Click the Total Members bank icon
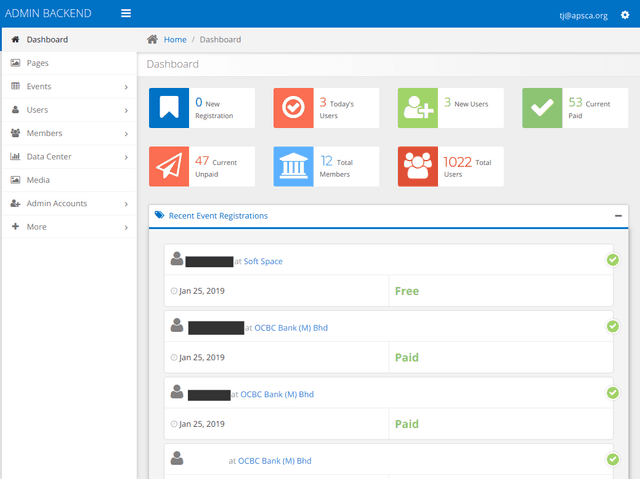The image size is (640, 479). 293,167
